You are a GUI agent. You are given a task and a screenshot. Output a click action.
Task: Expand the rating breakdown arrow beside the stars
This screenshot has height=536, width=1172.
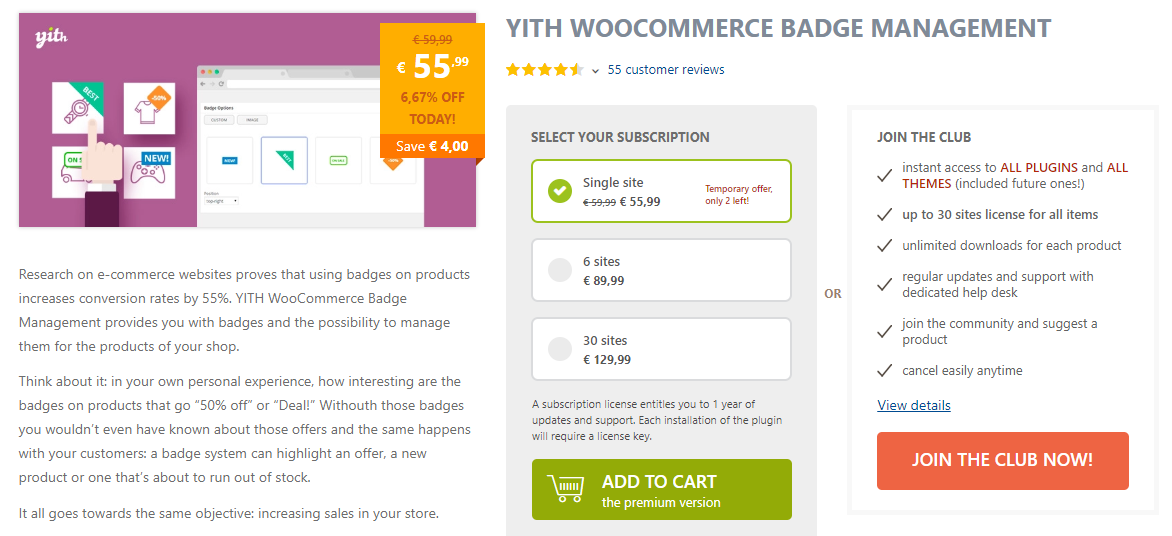click(x=595, y=71)
